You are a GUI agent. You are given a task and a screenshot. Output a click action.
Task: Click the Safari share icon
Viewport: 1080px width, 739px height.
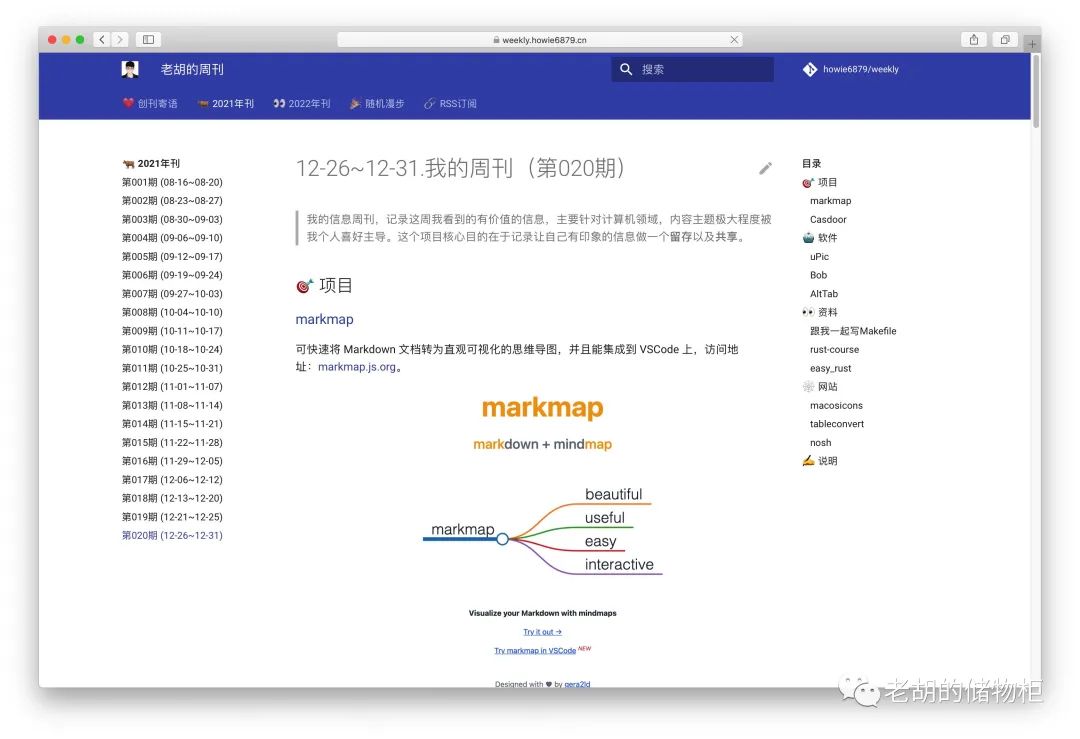click(974, 39)
